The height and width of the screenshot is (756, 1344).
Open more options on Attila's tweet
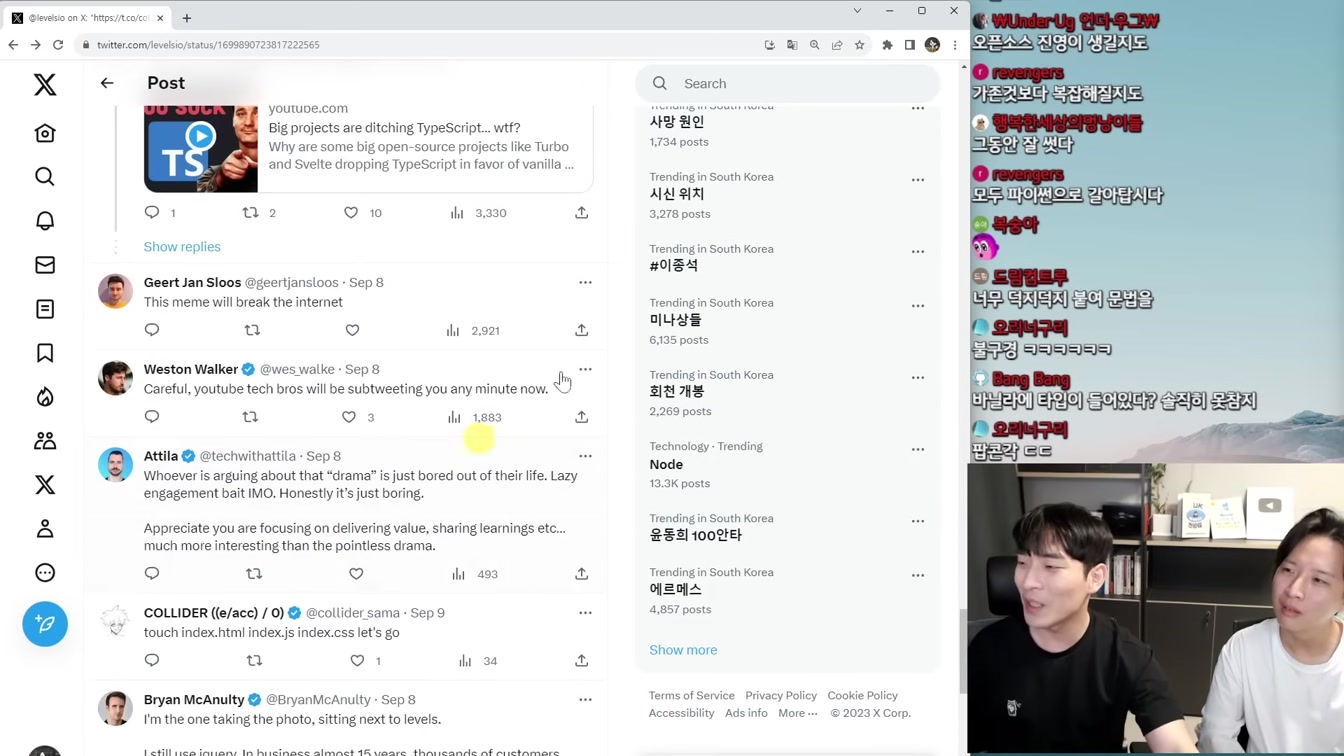(x=585, y=456)
